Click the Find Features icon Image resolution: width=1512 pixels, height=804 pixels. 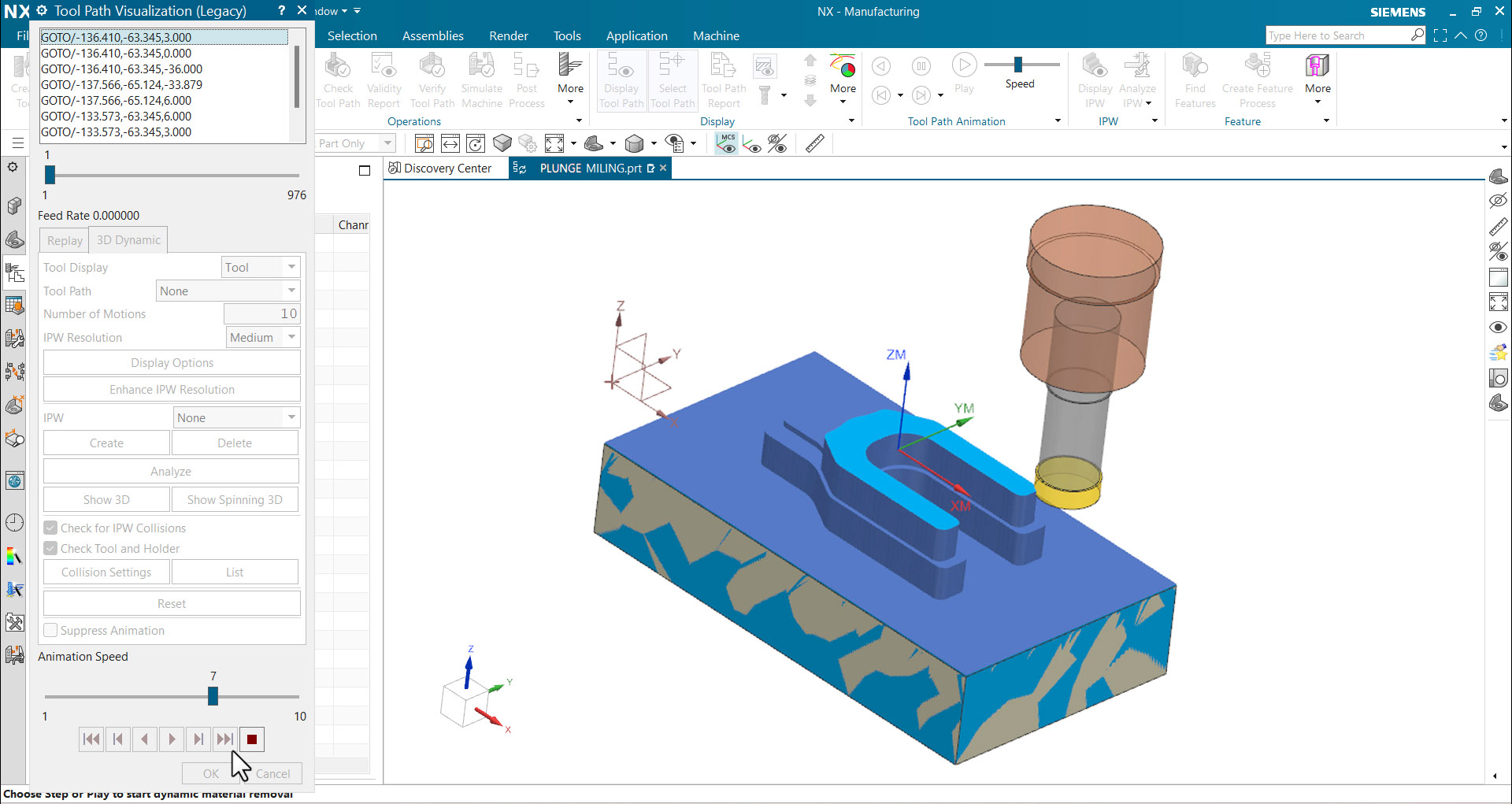coord(1195,79)
